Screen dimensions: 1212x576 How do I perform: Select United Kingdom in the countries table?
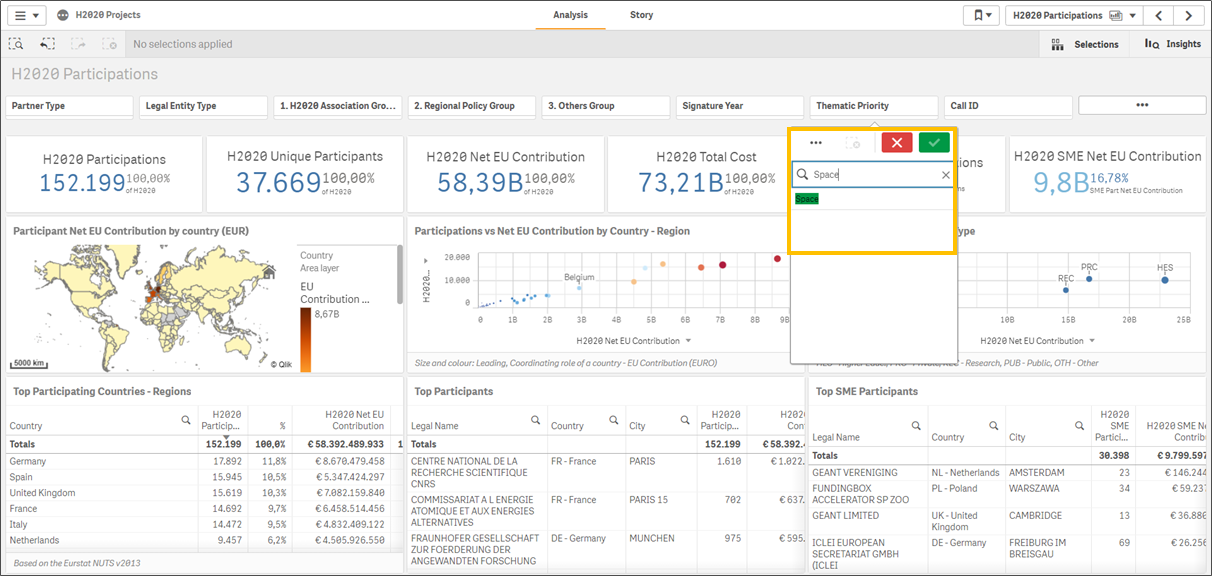click(x=42, y=493)
